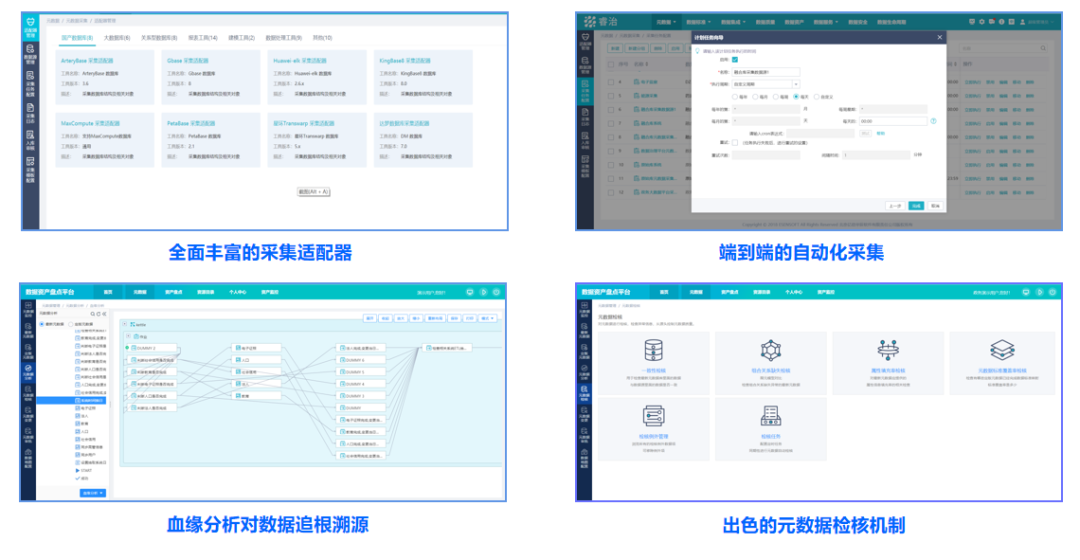The width and height of the screenshot is (1080, 560).
Task: Click the top sidebar icon in adapter panel
Action: (x=30, y=26)
